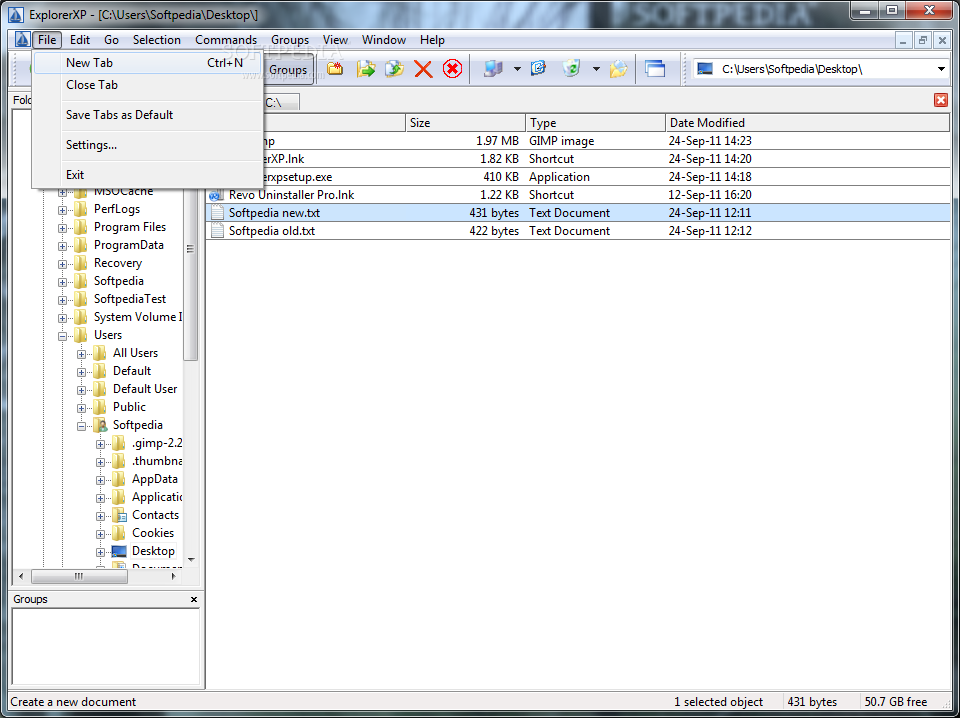Viewport: 960px width, 718px height.
Task: Click the folder tree horizontal scrollbar thumb
Action: pos(79,576)
